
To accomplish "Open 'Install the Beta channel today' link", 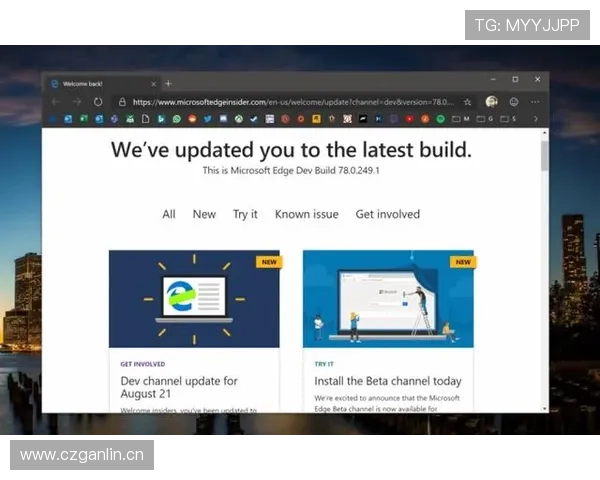I will click(388, 381).
